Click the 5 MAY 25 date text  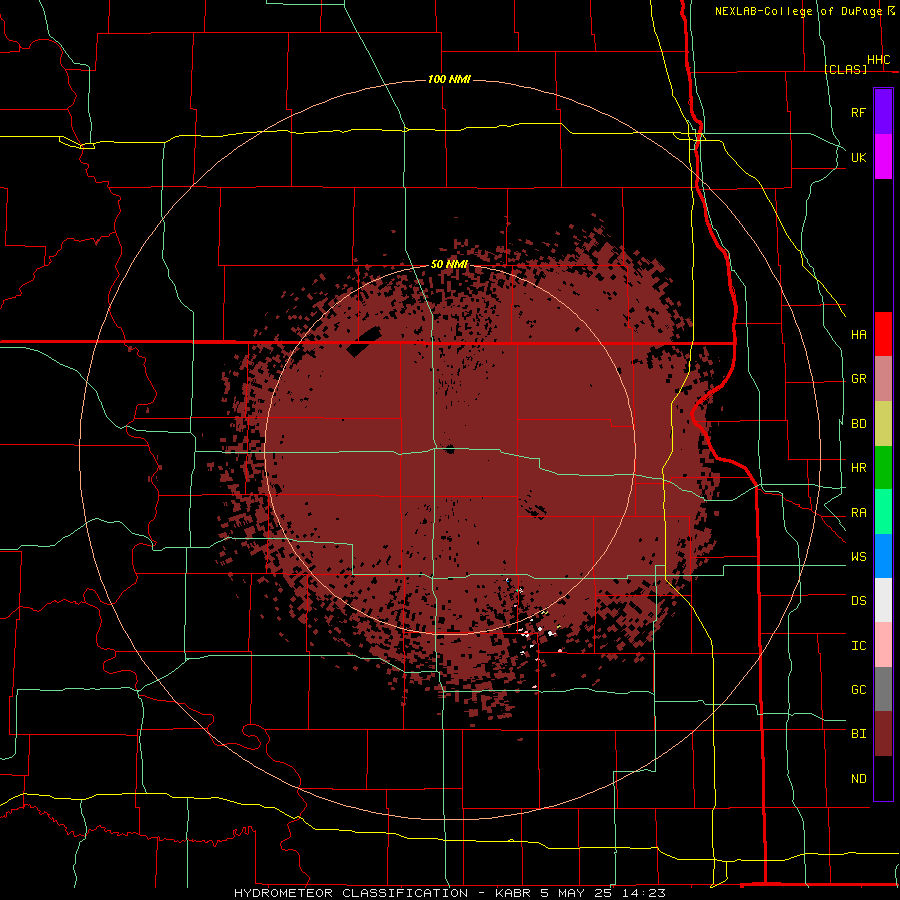[580, 893]
